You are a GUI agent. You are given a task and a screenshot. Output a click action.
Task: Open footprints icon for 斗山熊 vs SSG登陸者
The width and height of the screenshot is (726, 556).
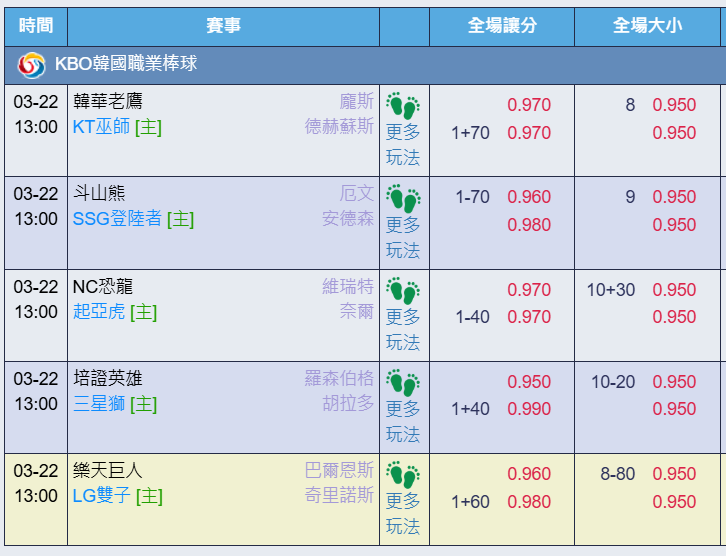[403, 198]
